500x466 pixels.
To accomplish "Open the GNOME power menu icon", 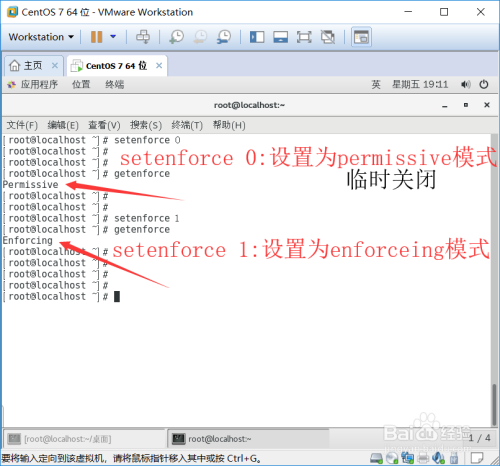I will click(x=484, y=85).
